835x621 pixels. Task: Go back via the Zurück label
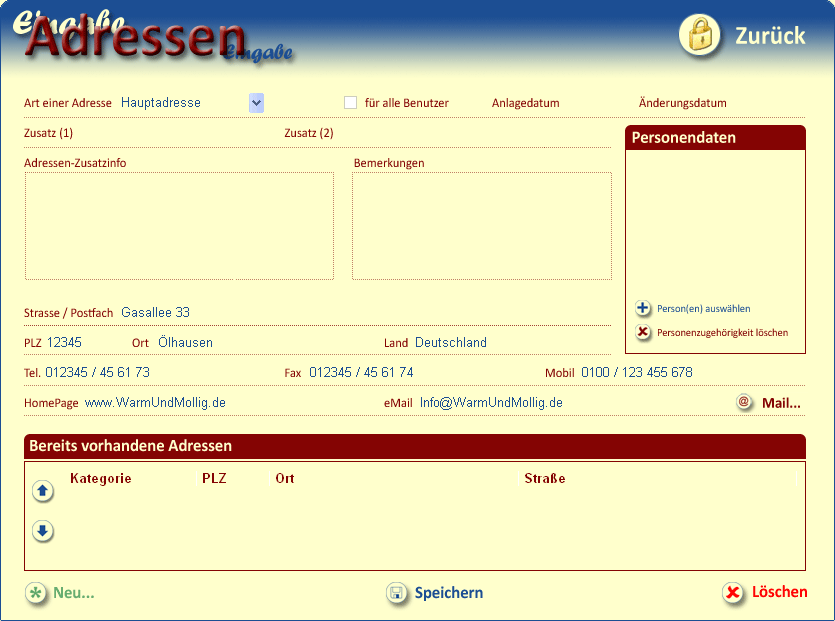click(x=770, y=36)
